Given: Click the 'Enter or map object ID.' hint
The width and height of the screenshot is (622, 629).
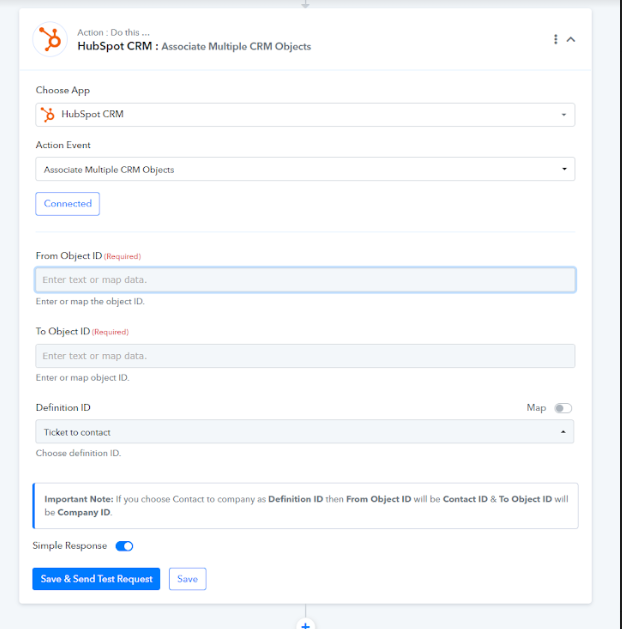Looking at the screenshot, I should [x=83, y=378].
